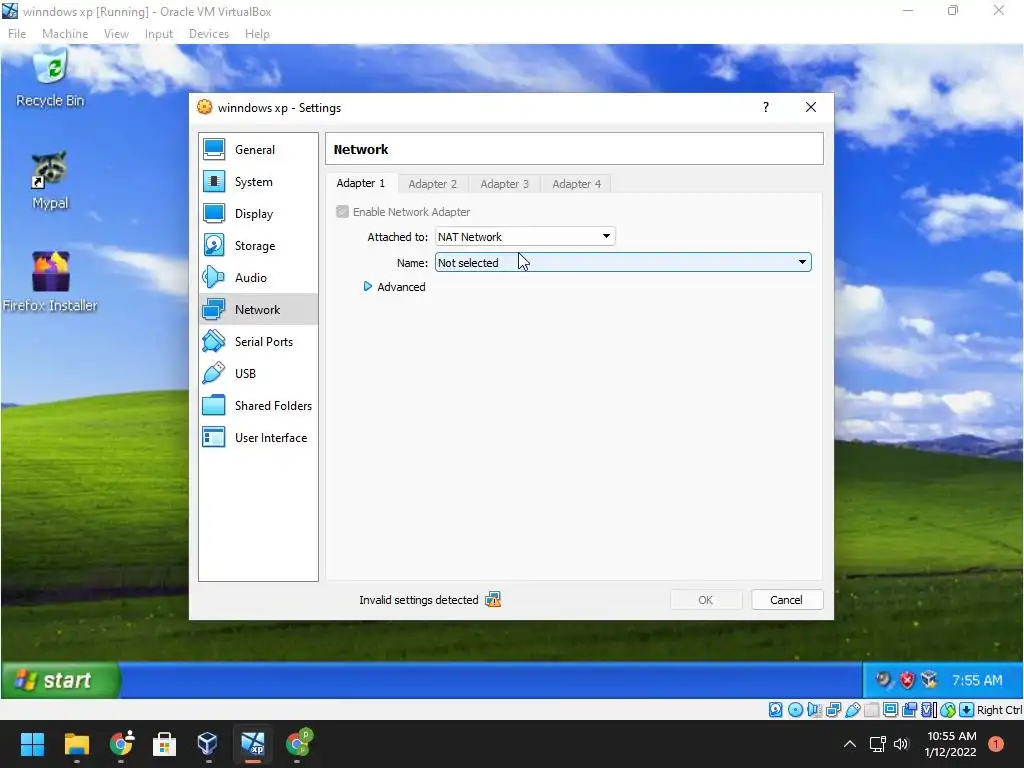Open File Explorer from host taskbar
This screenshot has width=1024, height=768.
pyautogui.click(x=76, y=744)
